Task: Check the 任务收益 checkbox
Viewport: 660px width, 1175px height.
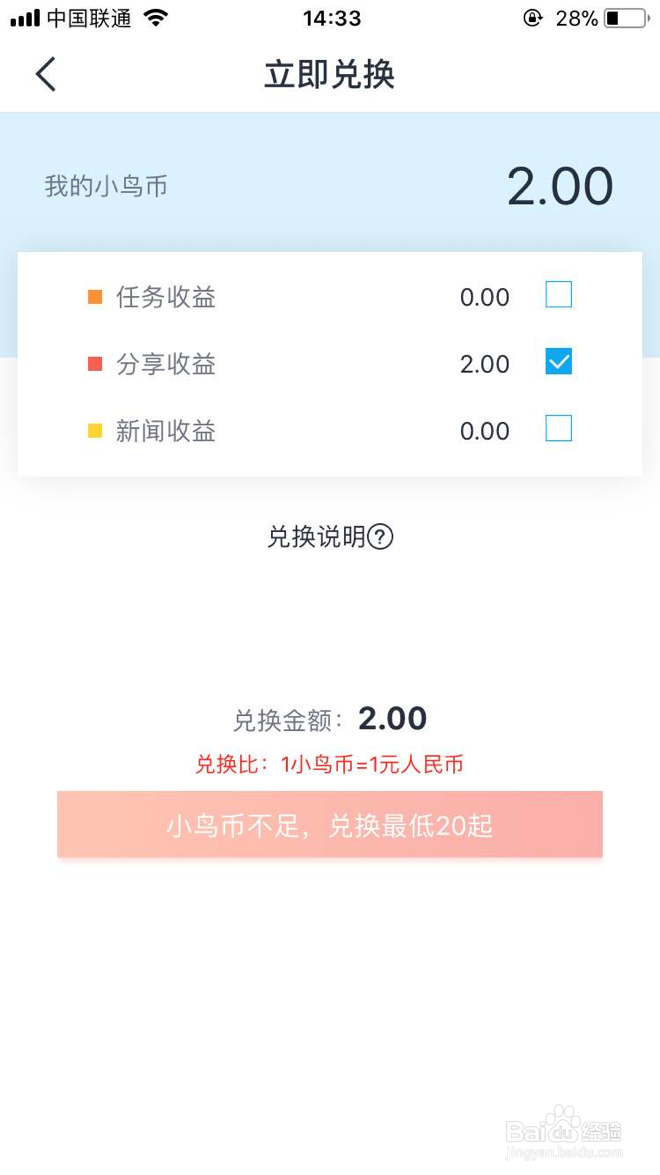Action: coord(558,295)
